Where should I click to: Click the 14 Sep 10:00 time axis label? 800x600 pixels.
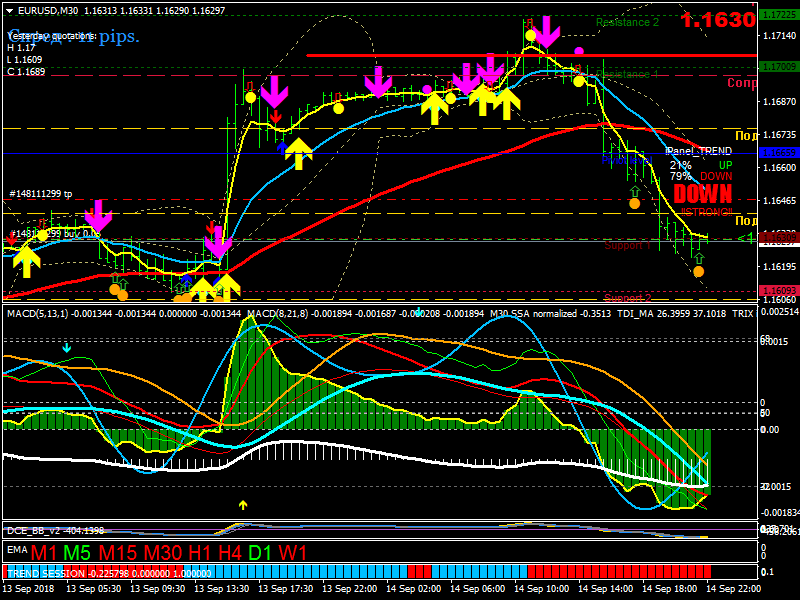coord(541,588)
